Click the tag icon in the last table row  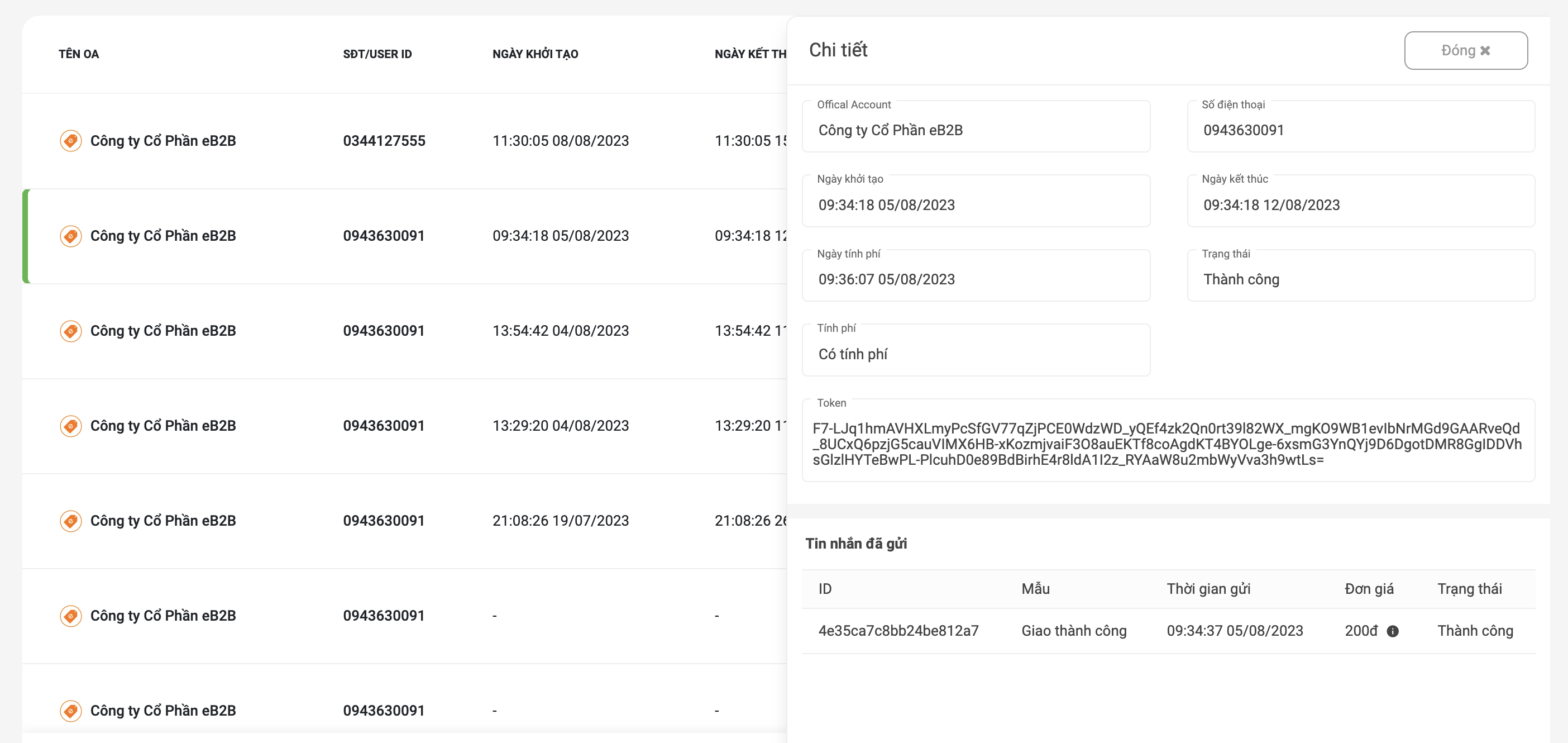[x=70, y=711]
